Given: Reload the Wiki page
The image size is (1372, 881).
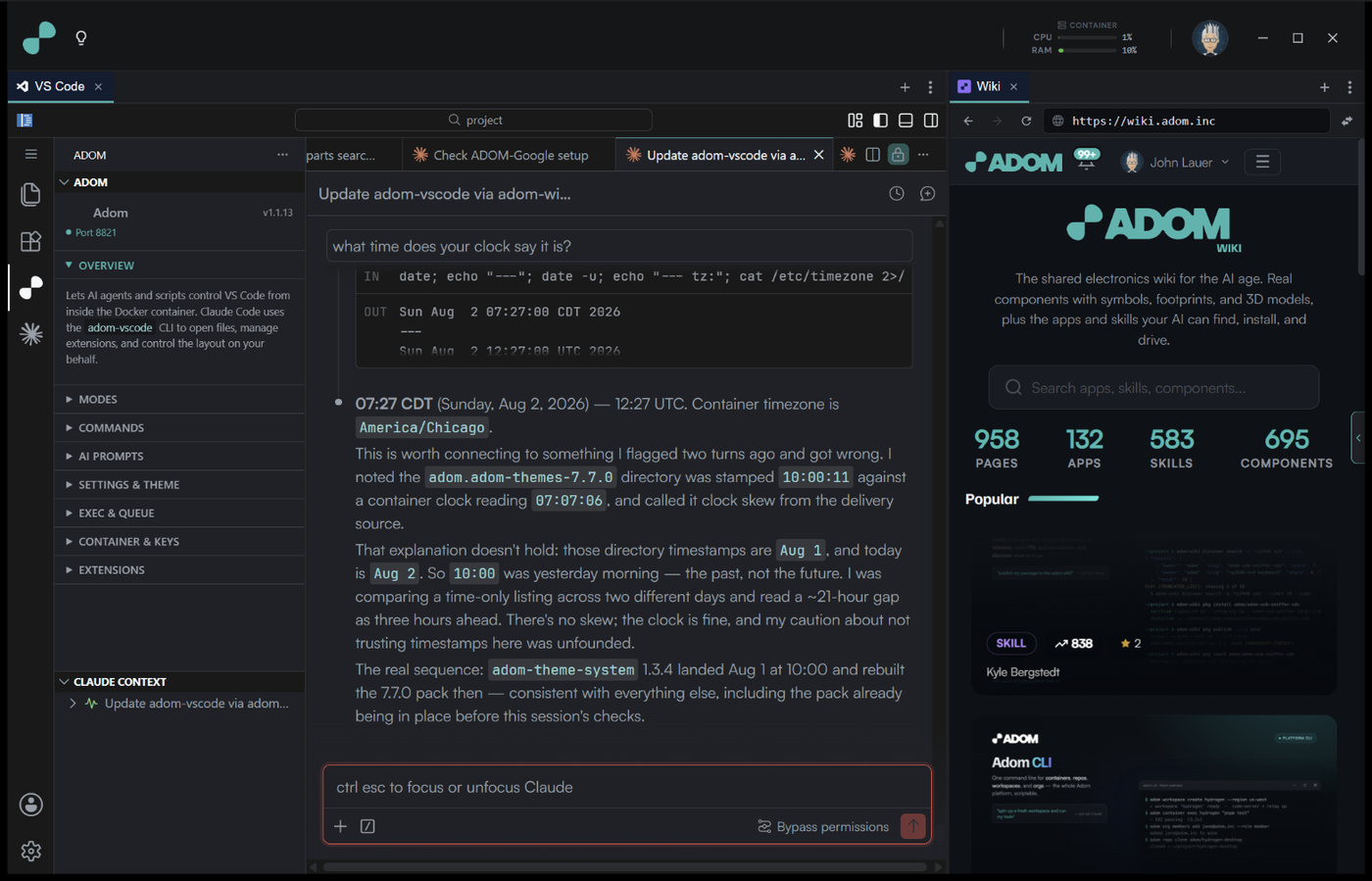Looking at the screenshot, I should (x=1026, y=121).
